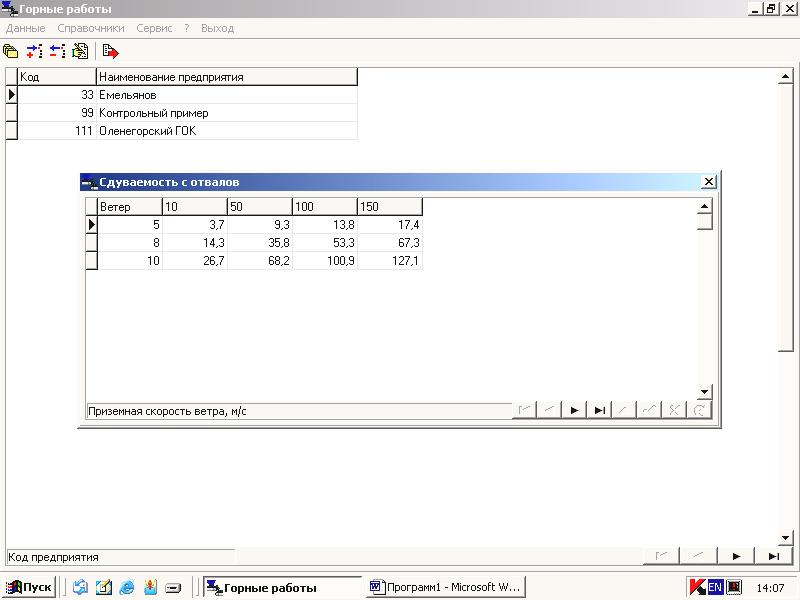This screenshot has width=800, height=600.
Task: Switch to Программ1 Microsoft Word taskbar button
Action: [446, 587]
